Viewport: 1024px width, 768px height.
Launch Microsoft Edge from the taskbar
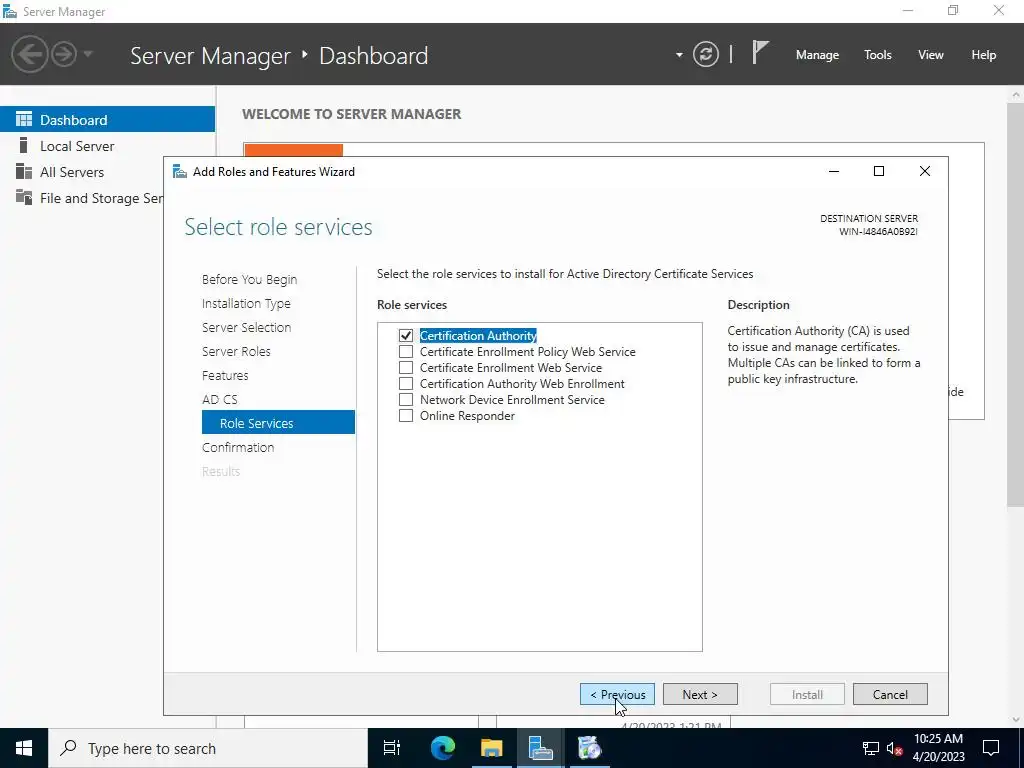coord(442,748)
